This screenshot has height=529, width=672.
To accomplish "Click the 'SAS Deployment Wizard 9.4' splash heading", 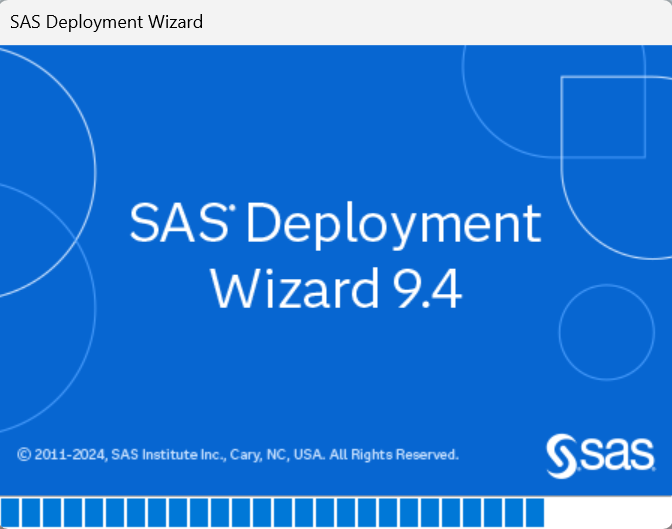I will (336, 255).
